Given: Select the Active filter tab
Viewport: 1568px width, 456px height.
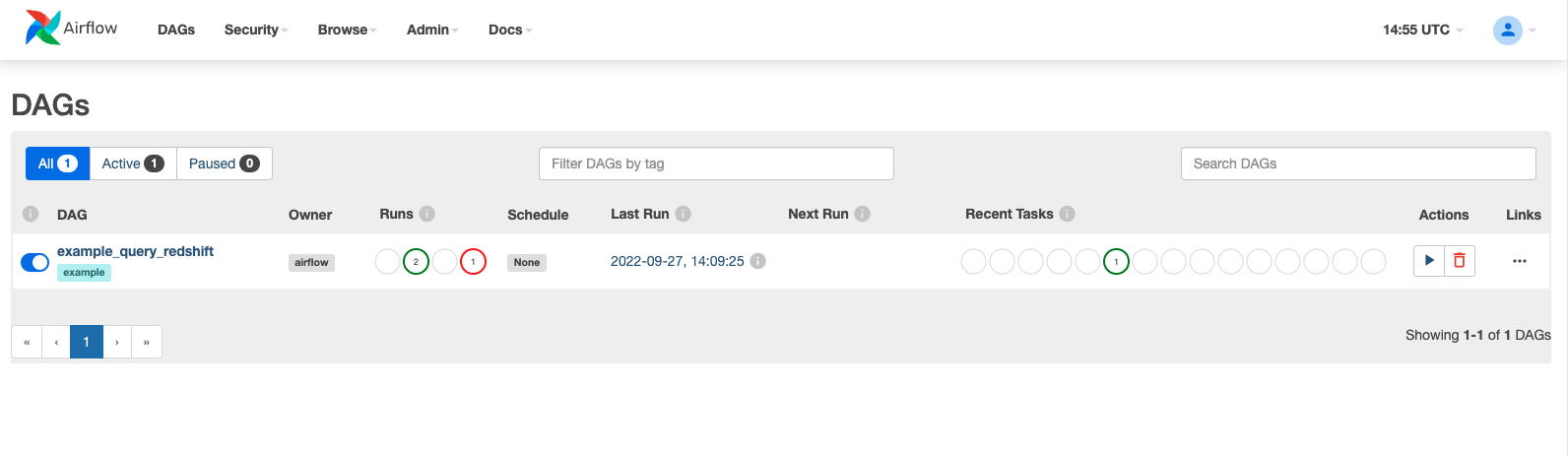Looking at the screenshot, I should (x=133, y=163).
